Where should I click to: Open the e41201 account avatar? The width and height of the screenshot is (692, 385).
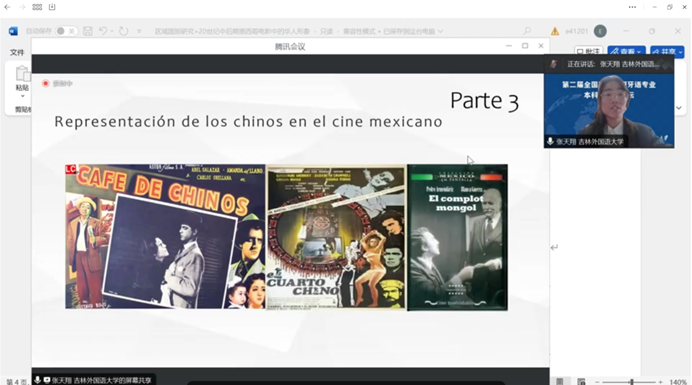click(600, 31)
